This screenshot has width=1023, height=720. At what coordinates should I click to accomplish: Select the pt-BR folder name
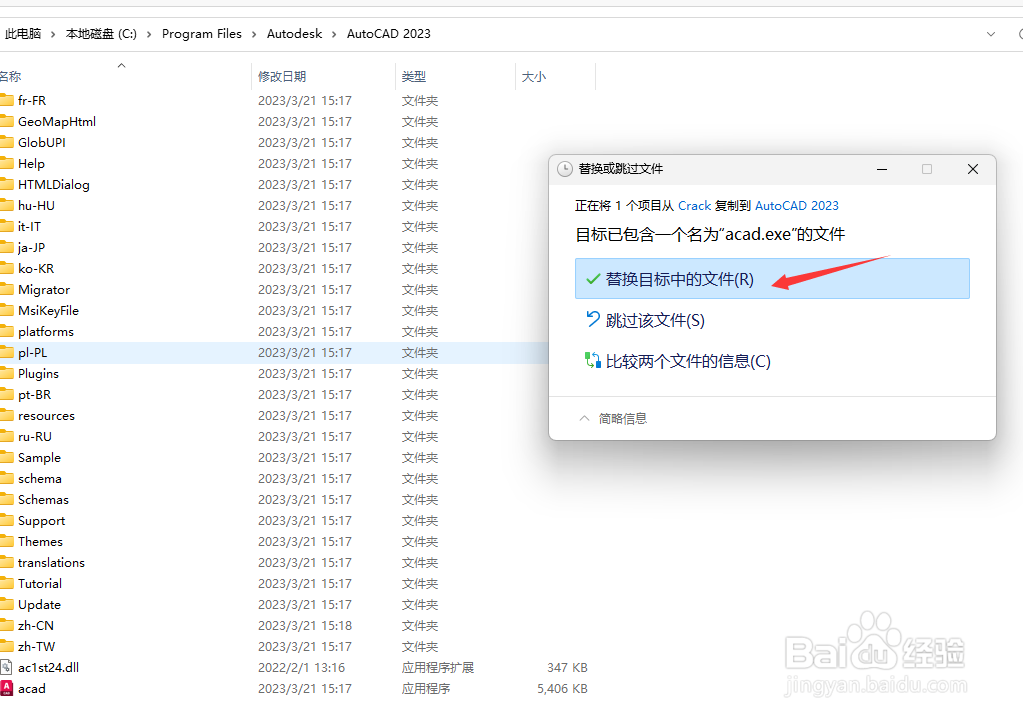pyautogui.click(x=35, y=395)
